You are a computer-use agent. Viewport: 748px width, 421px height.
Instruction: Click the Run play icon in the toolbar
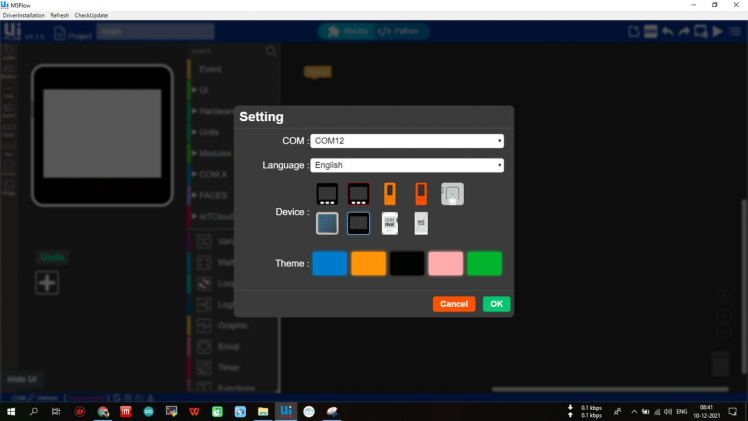coord(717,31)
